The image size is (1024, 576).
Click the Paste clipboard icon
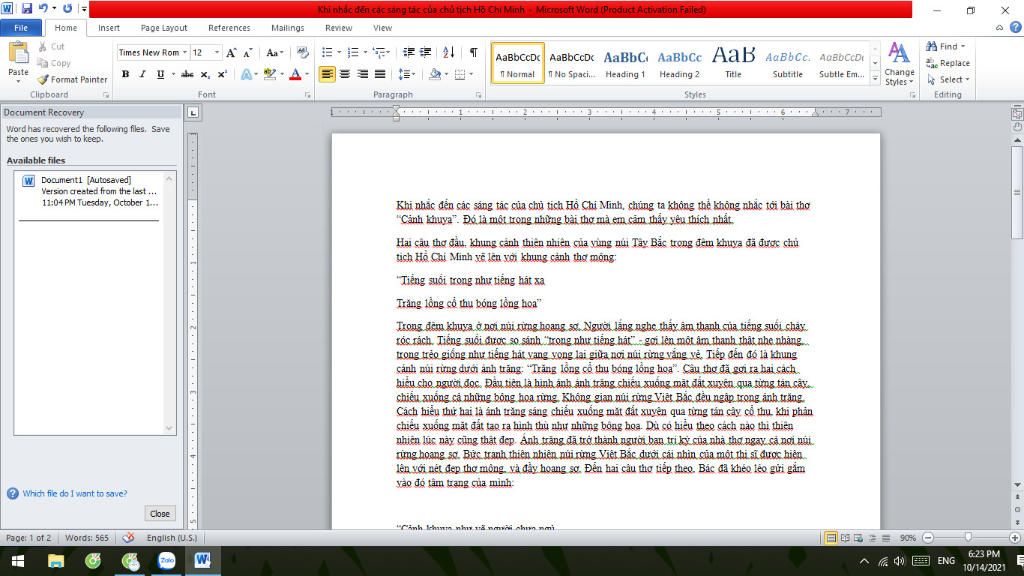coord(18,54)
